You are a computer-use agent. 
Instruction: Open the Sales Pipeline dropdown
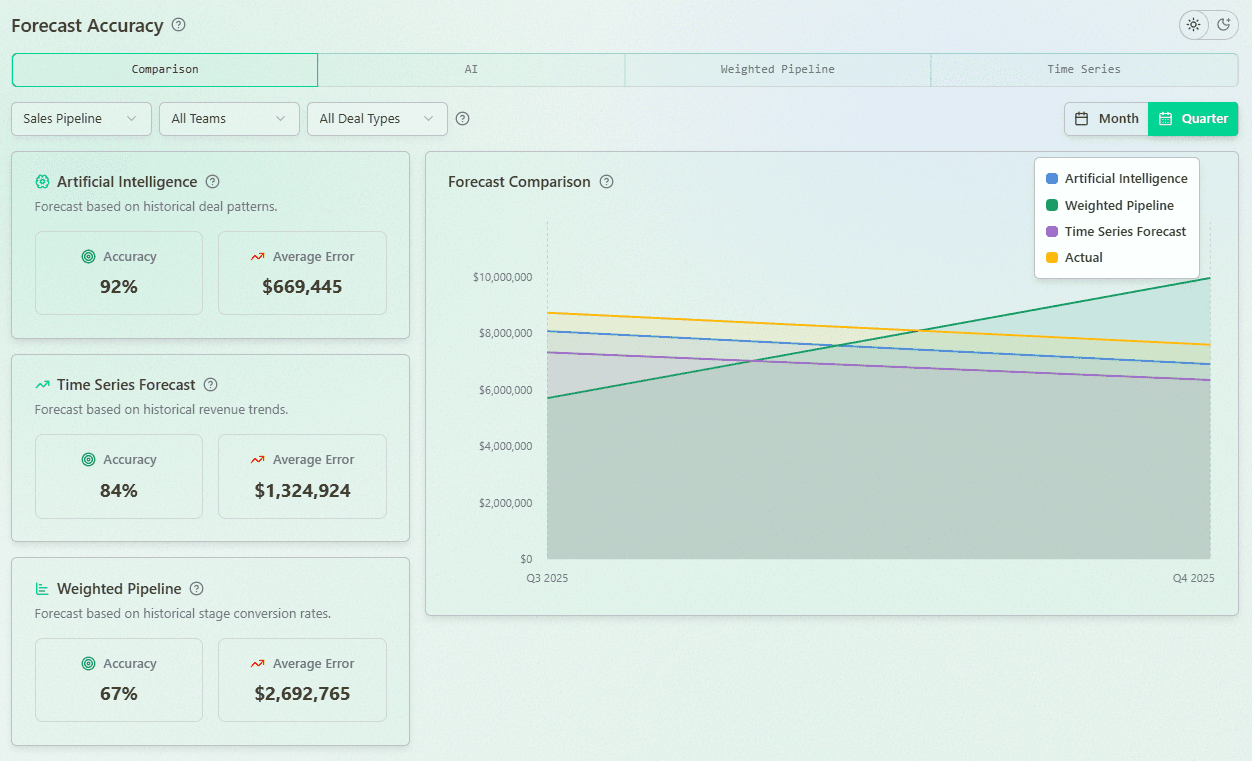tap(80, 118)
